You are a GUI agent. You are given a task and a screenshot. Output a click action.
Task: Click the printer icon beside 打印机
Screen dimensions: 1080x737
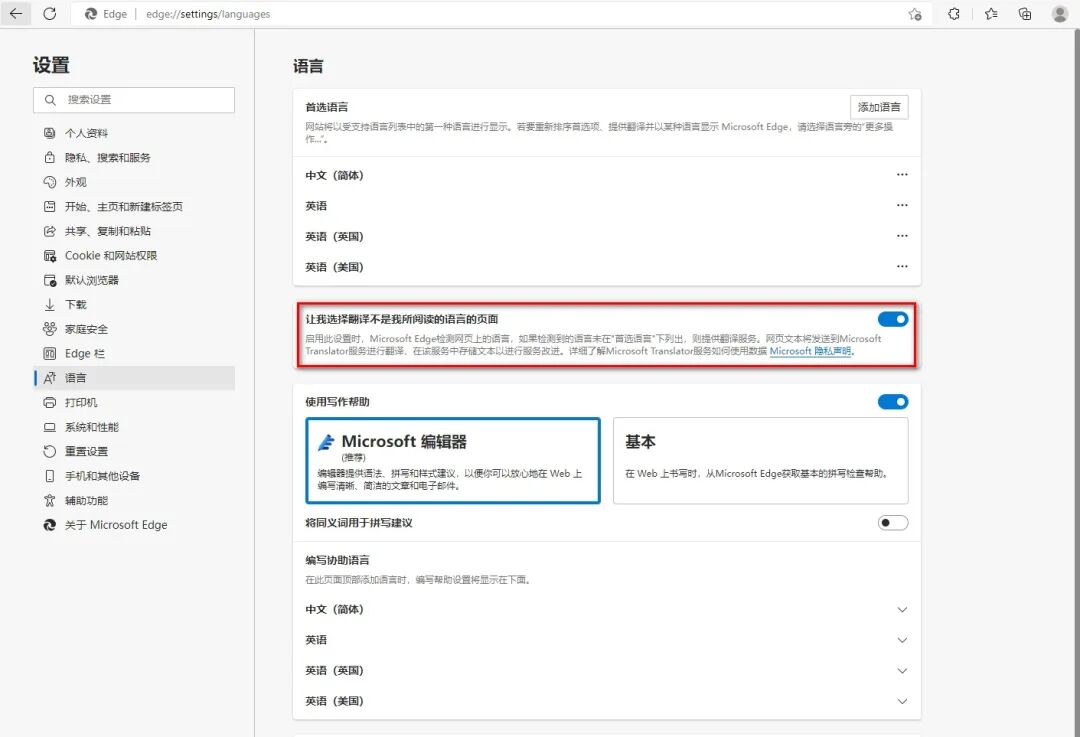pos(50,402)
